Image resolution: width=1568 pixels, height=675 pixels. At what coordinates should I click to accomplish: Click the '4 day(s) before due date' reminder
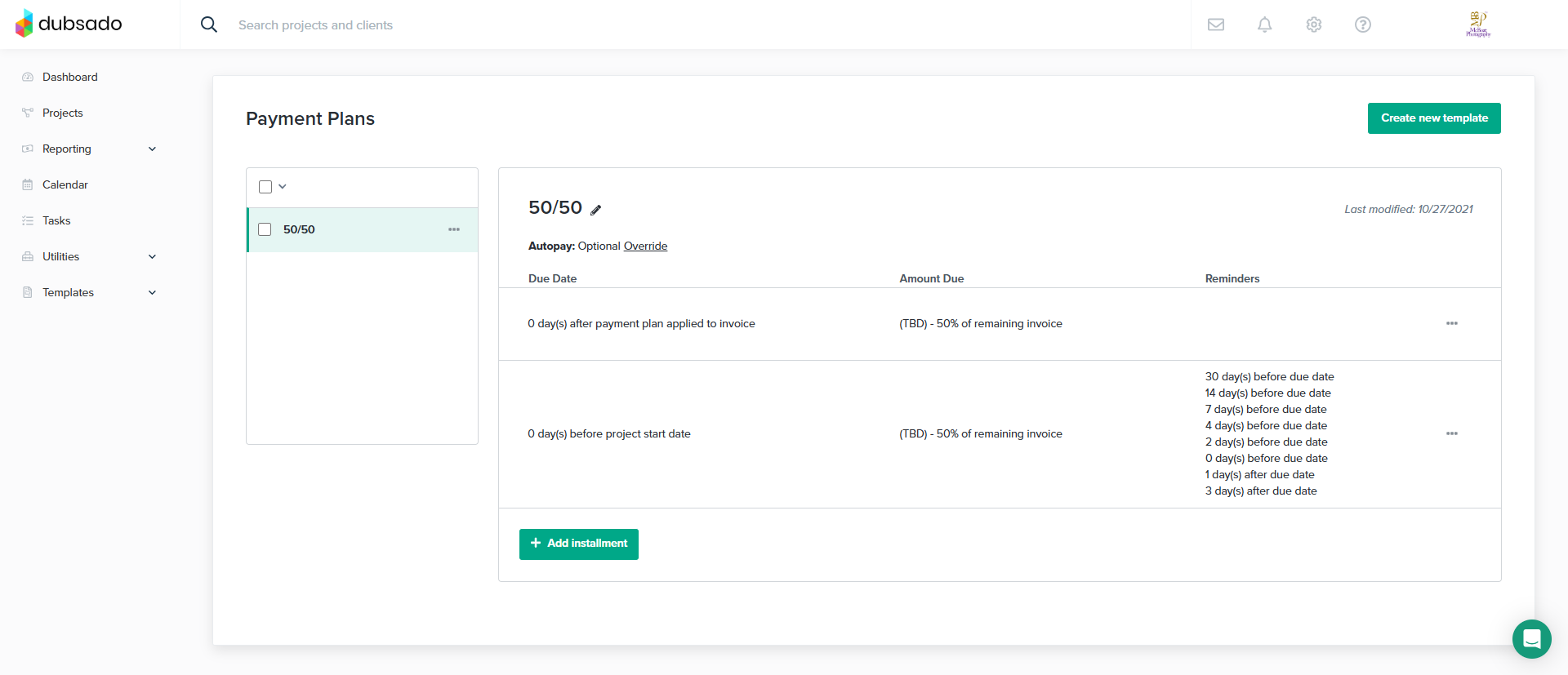click(x=1267, y=425)
